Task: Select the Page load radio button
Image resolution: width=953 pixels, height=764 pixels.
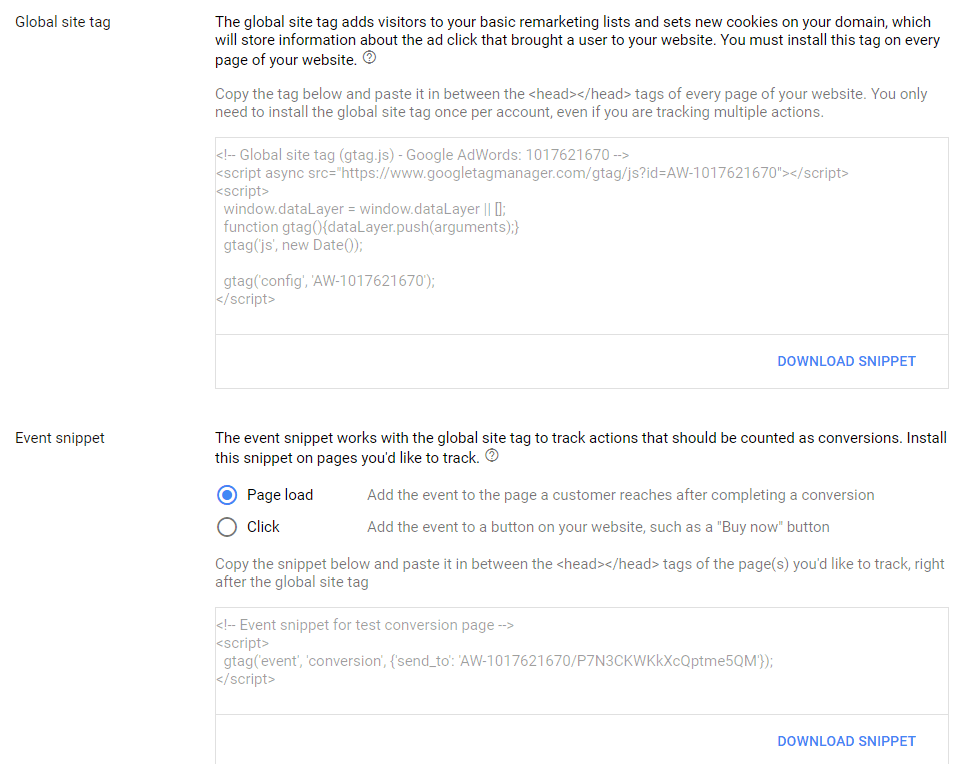Action: point(227,495)
